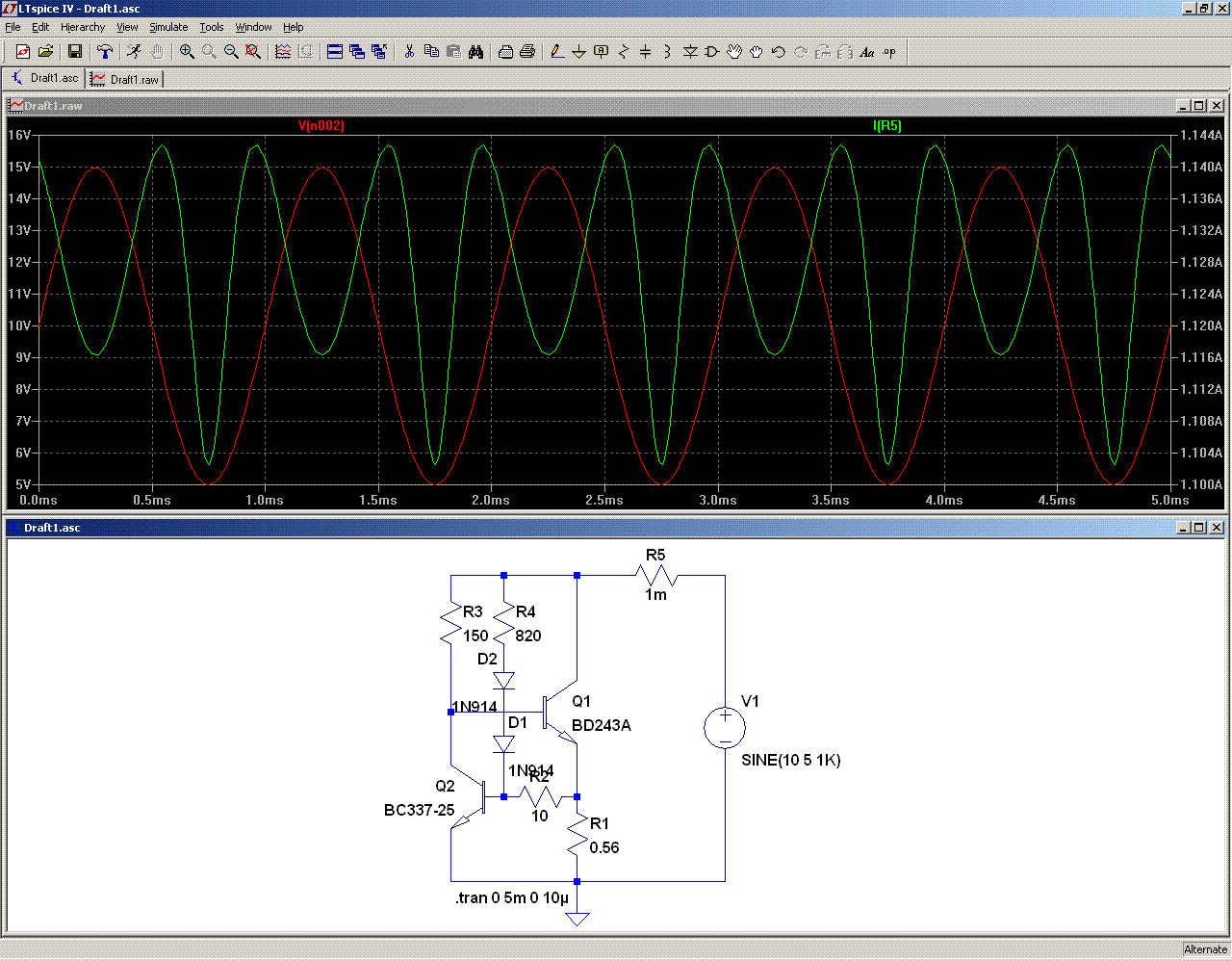The image size is (1232, 961).
Task: Open the SPICE directive .op tool
Action: coord(889,52)
